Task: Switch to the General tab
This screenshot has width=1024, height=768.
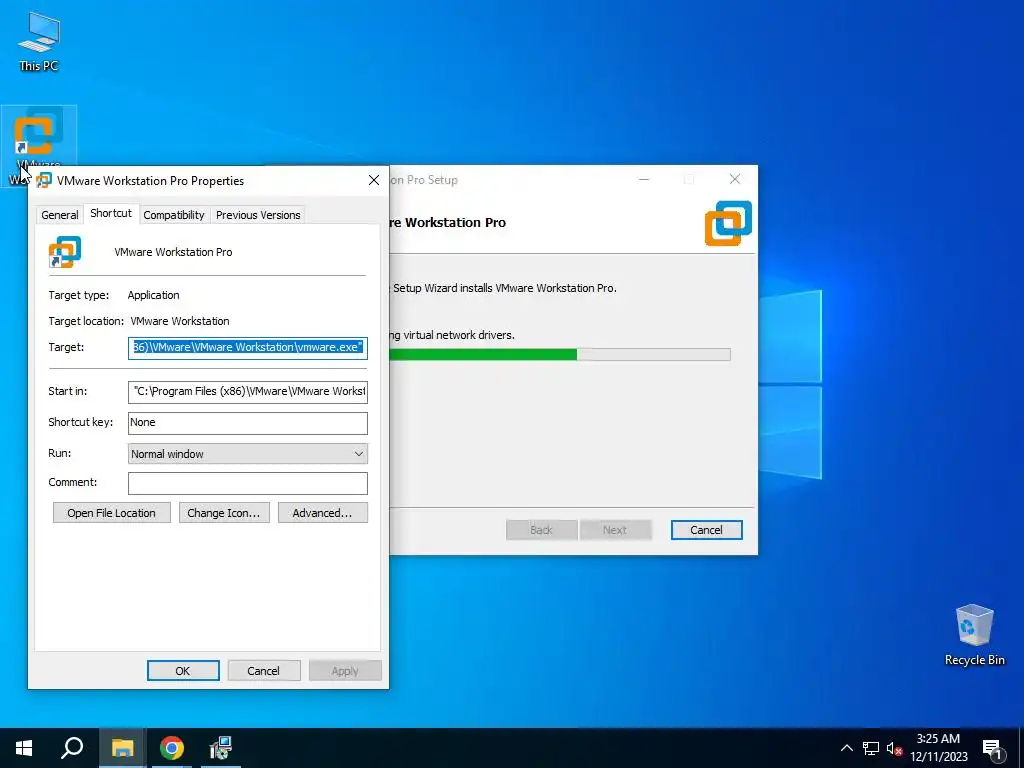Action: 59,215
